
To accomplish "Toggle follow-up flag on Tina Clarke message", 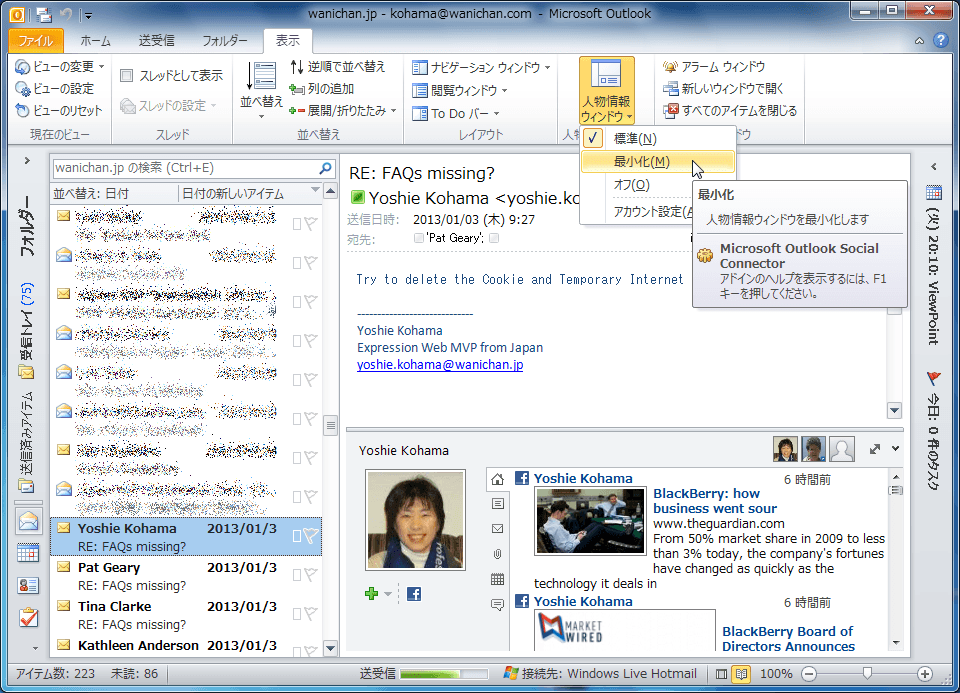I will [x=312, y=614].
